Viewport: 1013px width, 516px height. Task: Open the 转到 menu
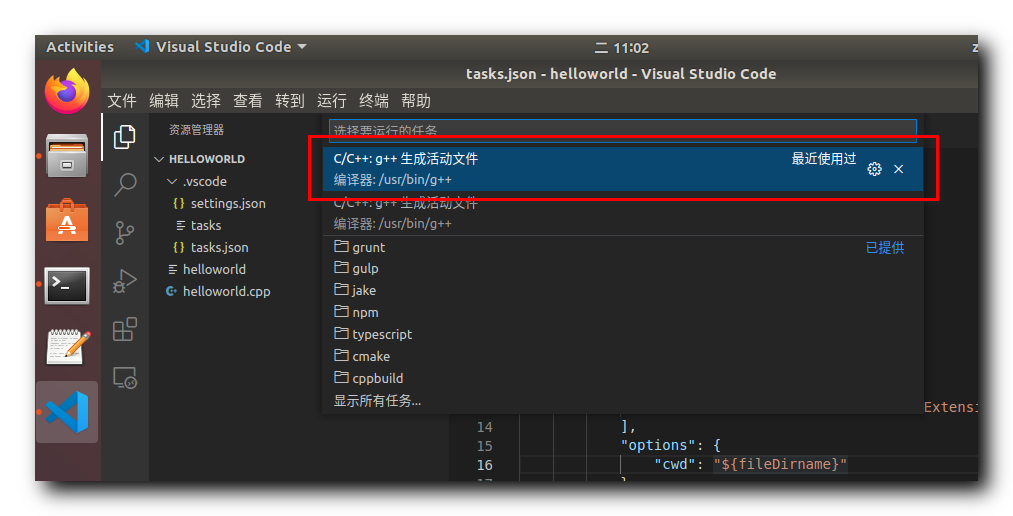pos(289,101)
